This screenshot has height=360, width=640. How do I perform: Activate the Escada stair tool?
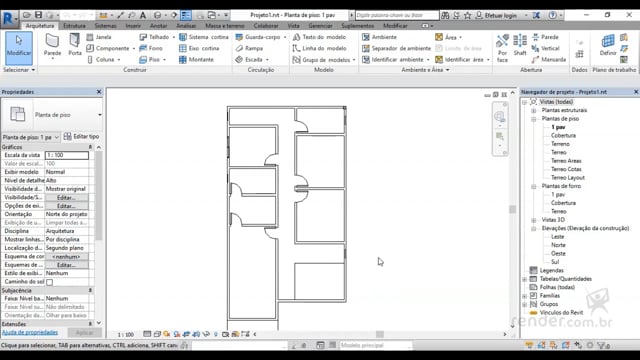(249, 60)
